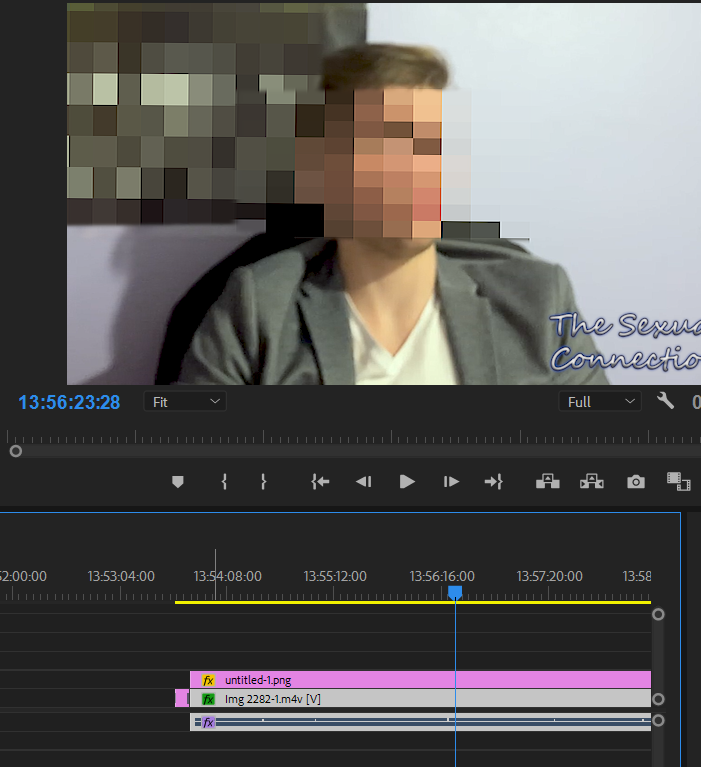Export a frame with the camera icon
The width and height of the screenshot is (701, 767).
pyautogui.click(x=635, y=482)
